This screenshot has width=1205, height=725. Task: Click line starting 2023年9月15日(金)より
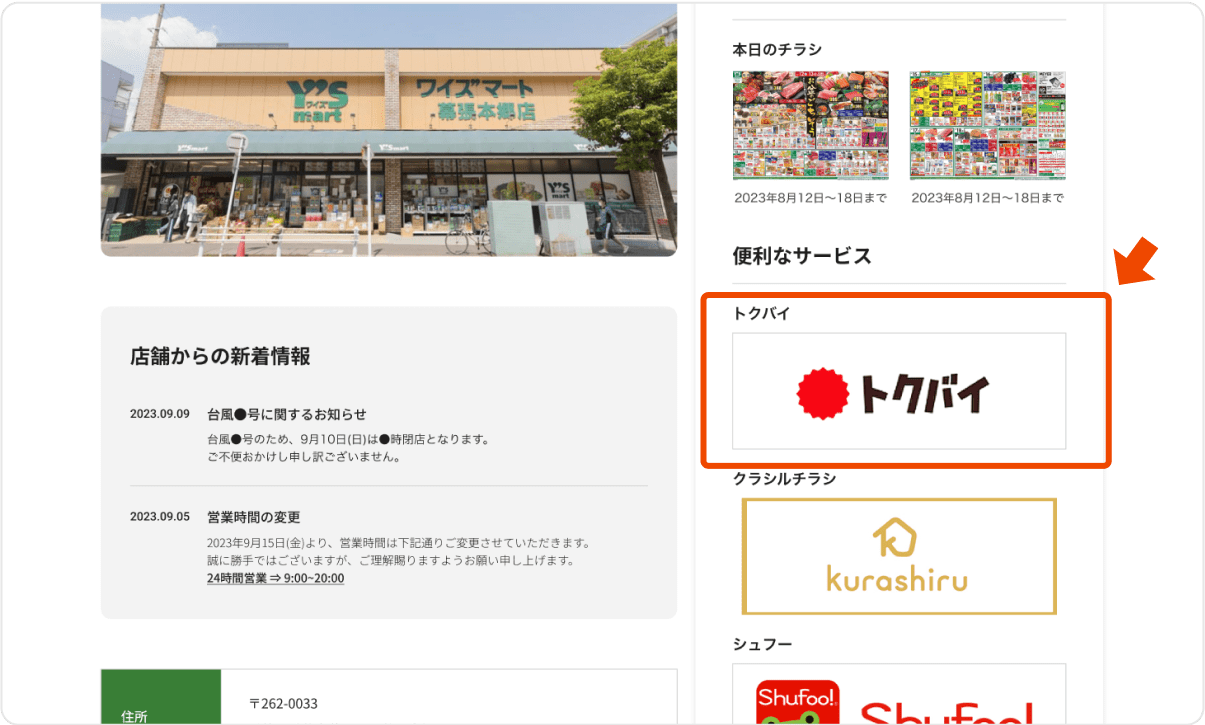399,544
